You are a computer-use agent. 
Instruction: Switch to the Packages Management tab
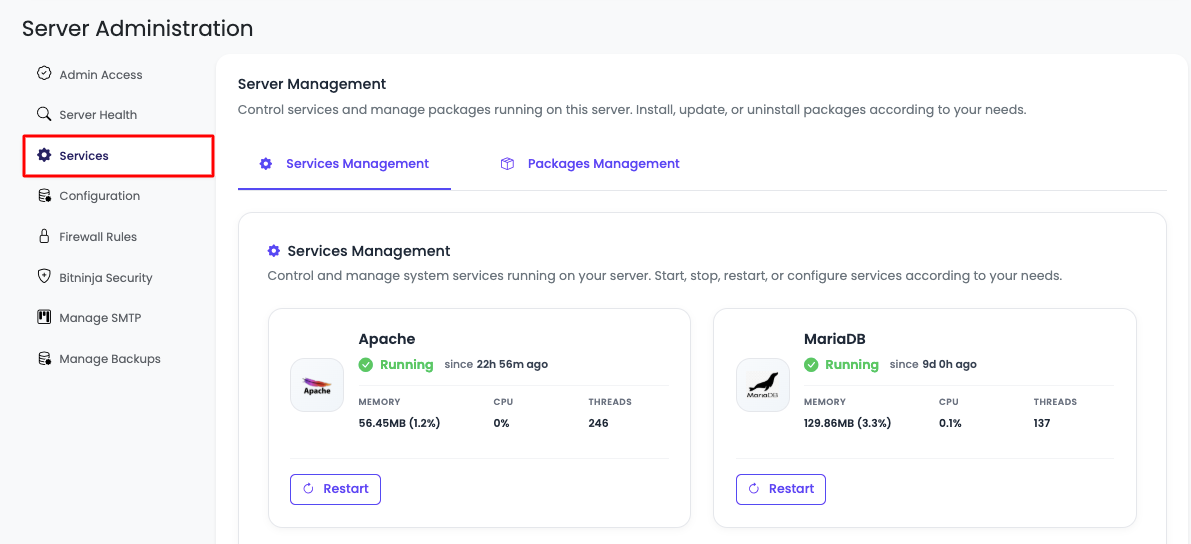(603, 164)
